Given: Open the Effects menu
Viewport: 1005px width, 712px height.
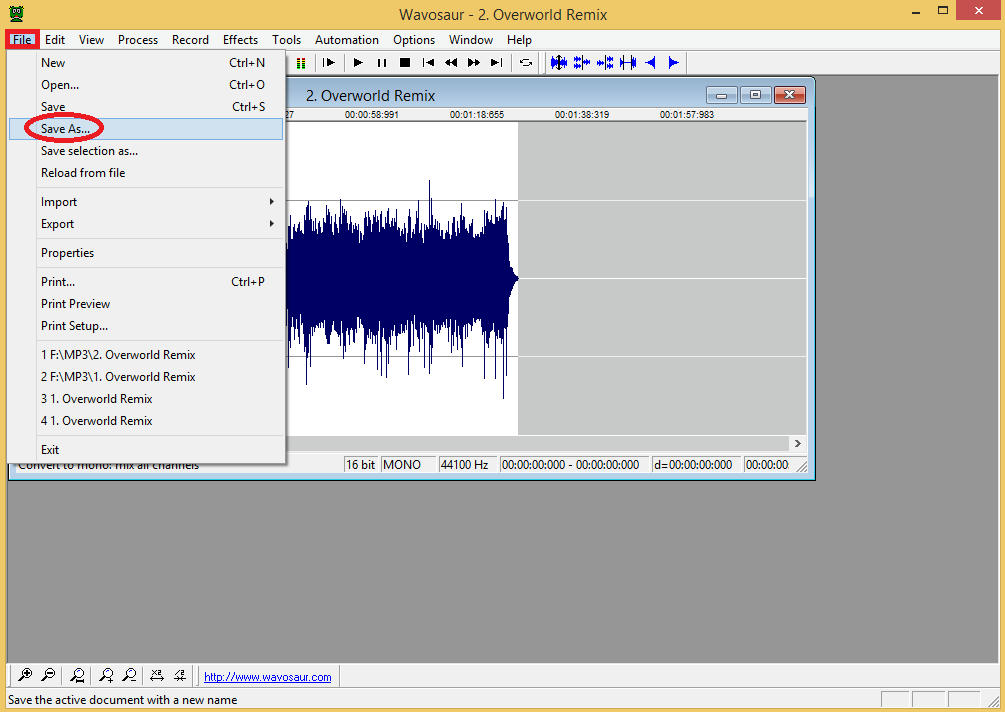Looking at the screenshot, I should click(240, 40).
